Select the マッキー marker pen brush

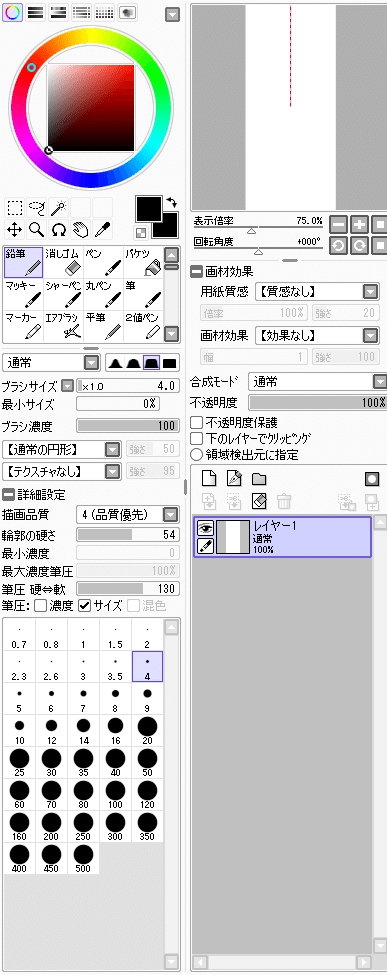24,294
